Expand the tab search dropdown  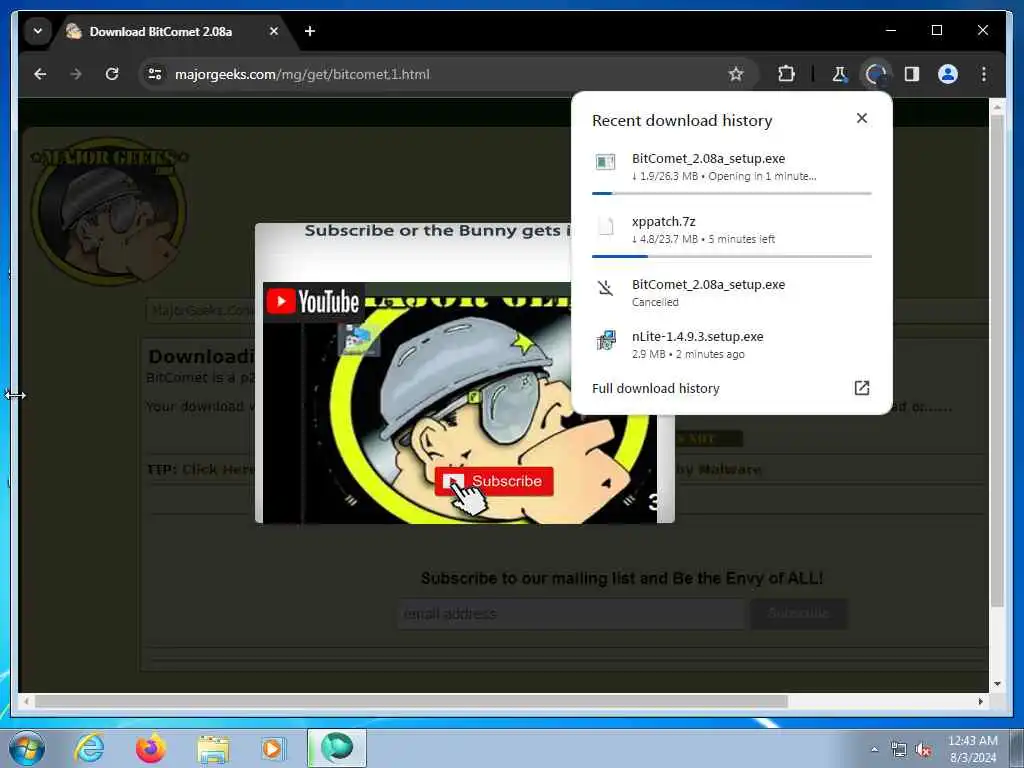point(38,31)
